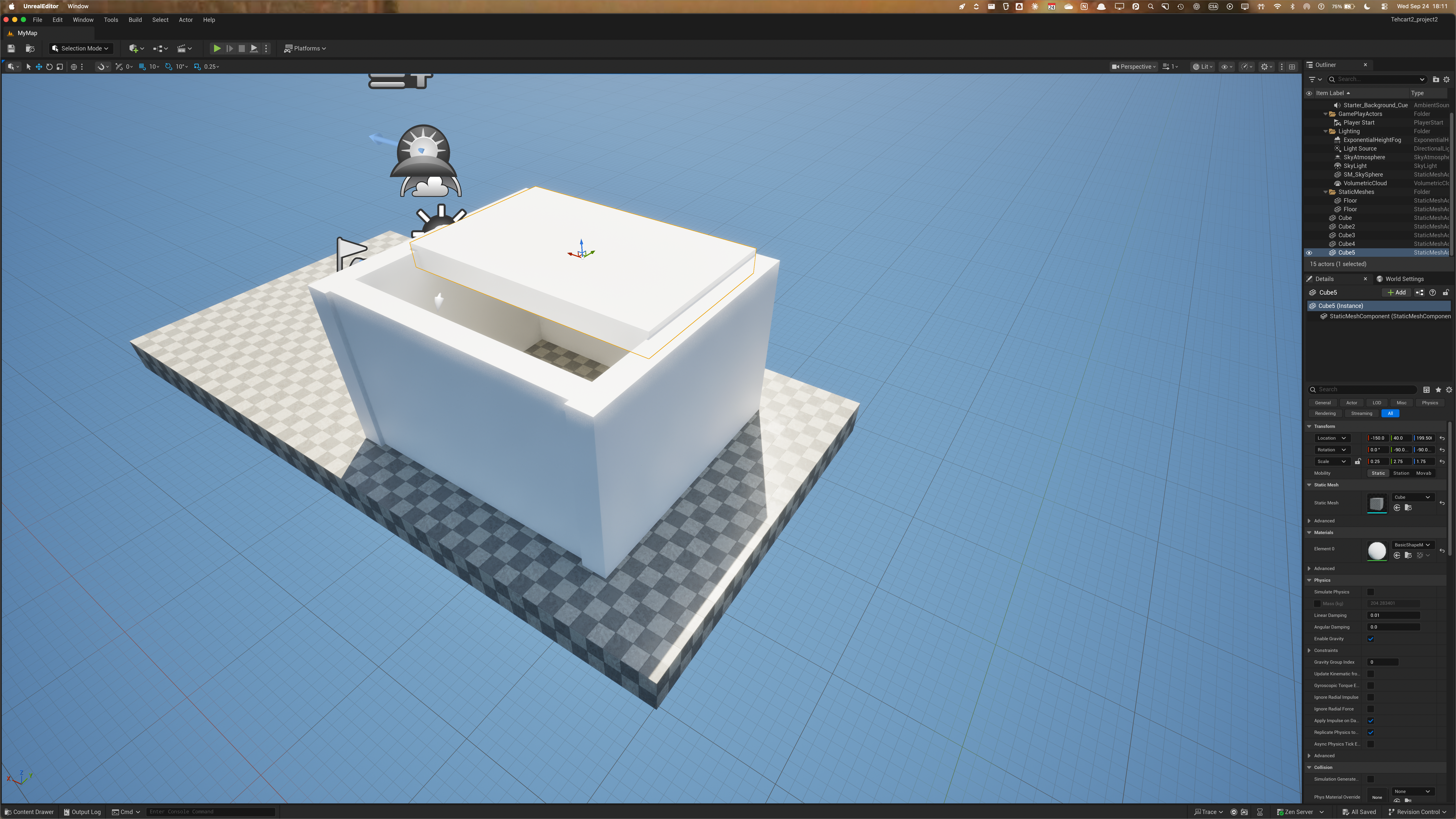Select the Select Objects arrow tool
Screen dimensions: 1456x819
pos(28,67)
